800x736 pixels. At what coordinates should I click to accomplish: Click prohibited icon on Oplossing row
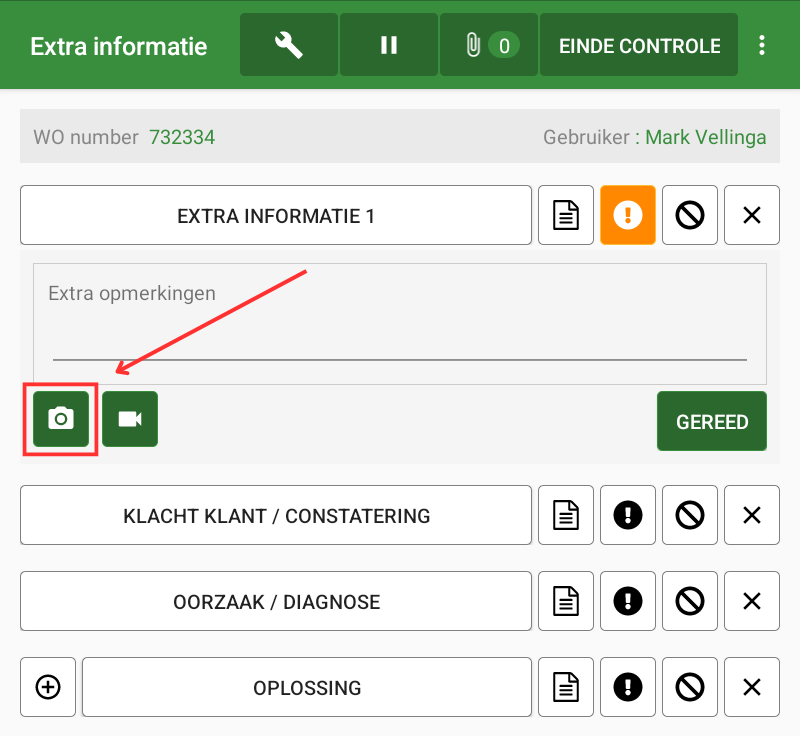[x=690, y=687]
